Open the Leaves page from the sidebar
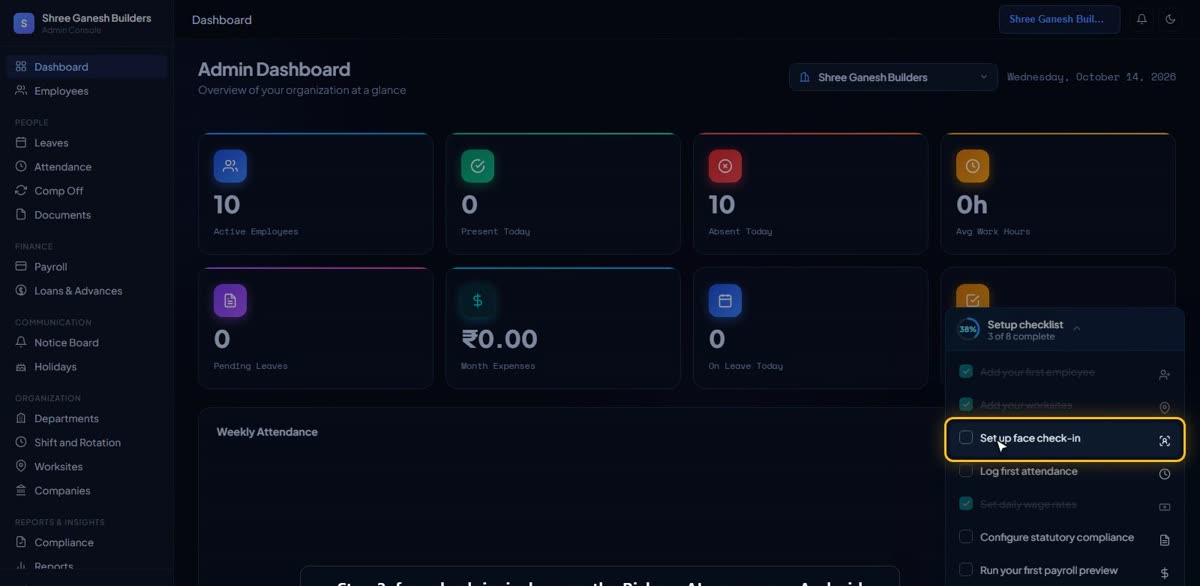This screenshot has height=586, width=1200. point(86,143)
